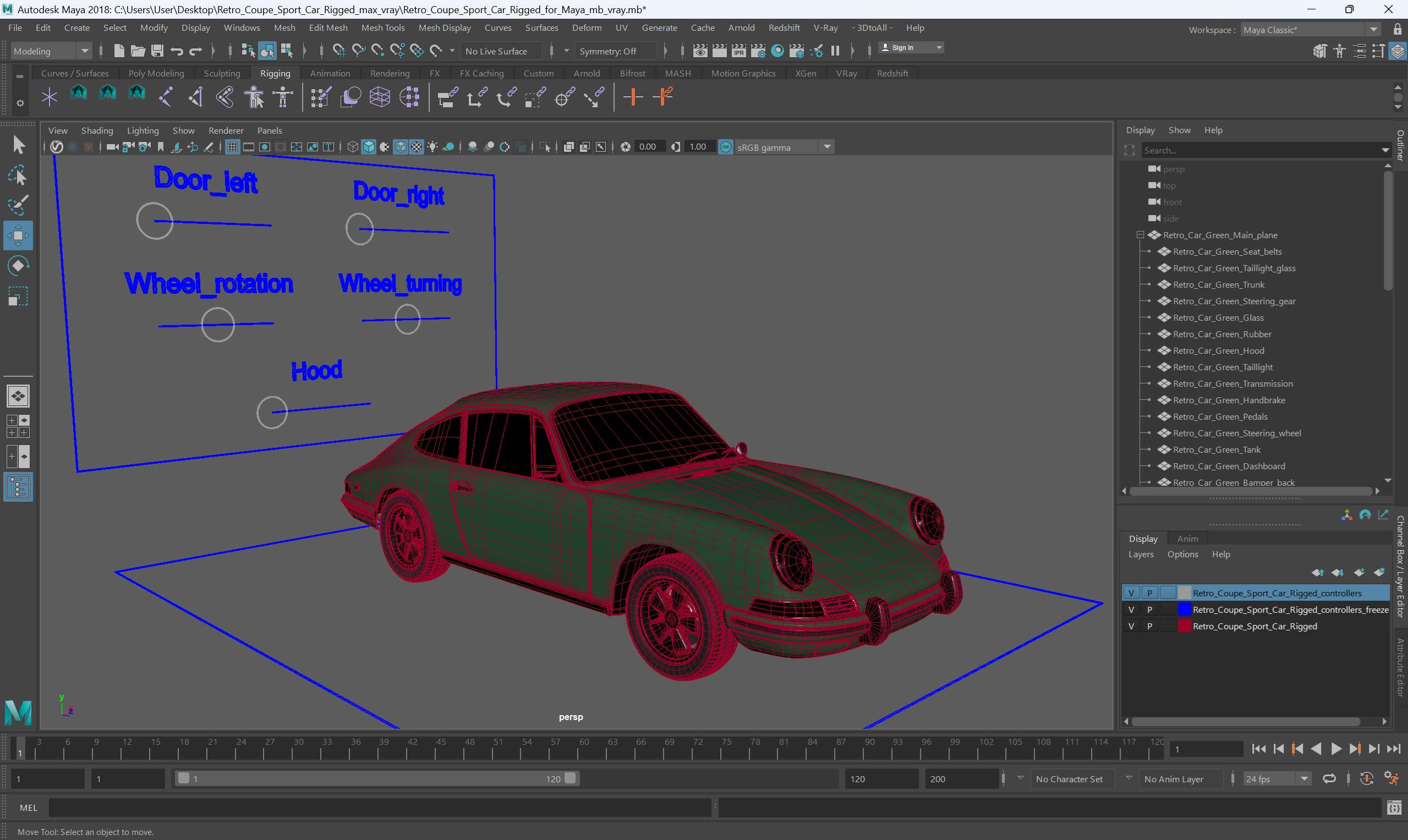1408x840 pixels.
Task: Select Retro_Car_Green_Hood in the Outliner
Action: 1218,350
